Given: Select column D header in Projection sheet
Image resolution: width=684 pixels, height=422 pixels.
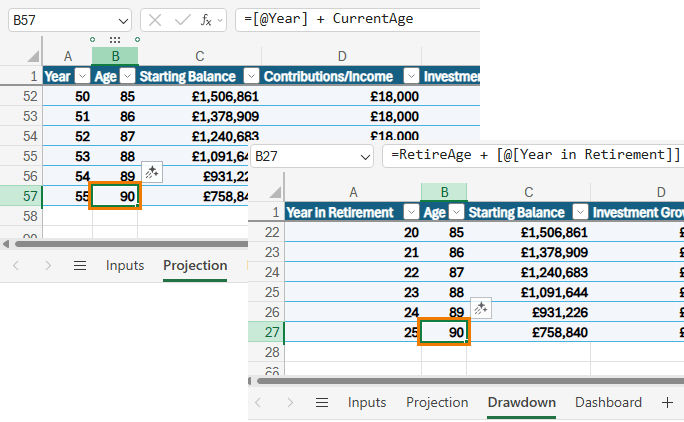Looking at the screenshot, I should coord(342,56).
